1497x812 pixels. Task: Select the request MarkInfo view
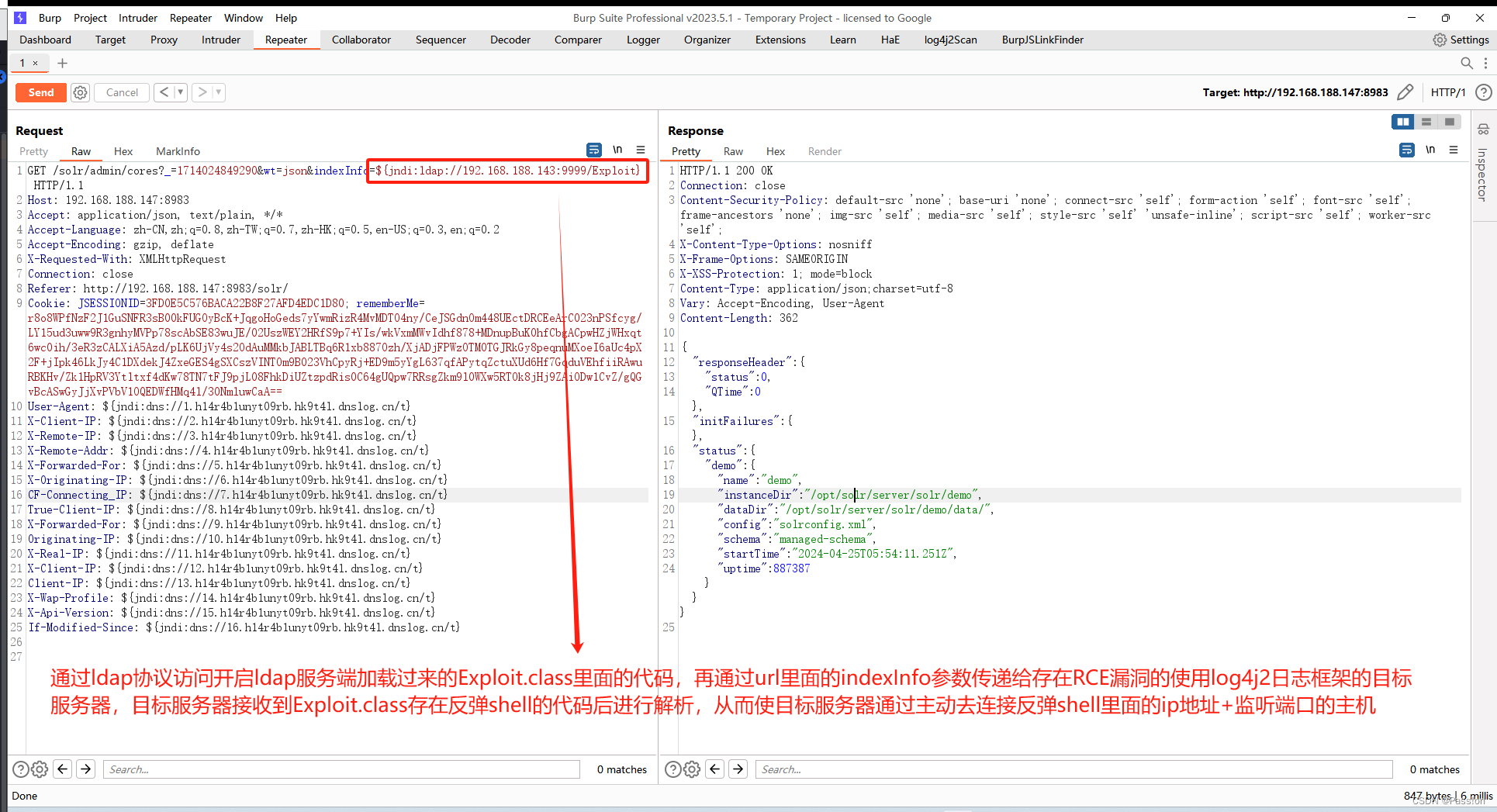point(178,151)
